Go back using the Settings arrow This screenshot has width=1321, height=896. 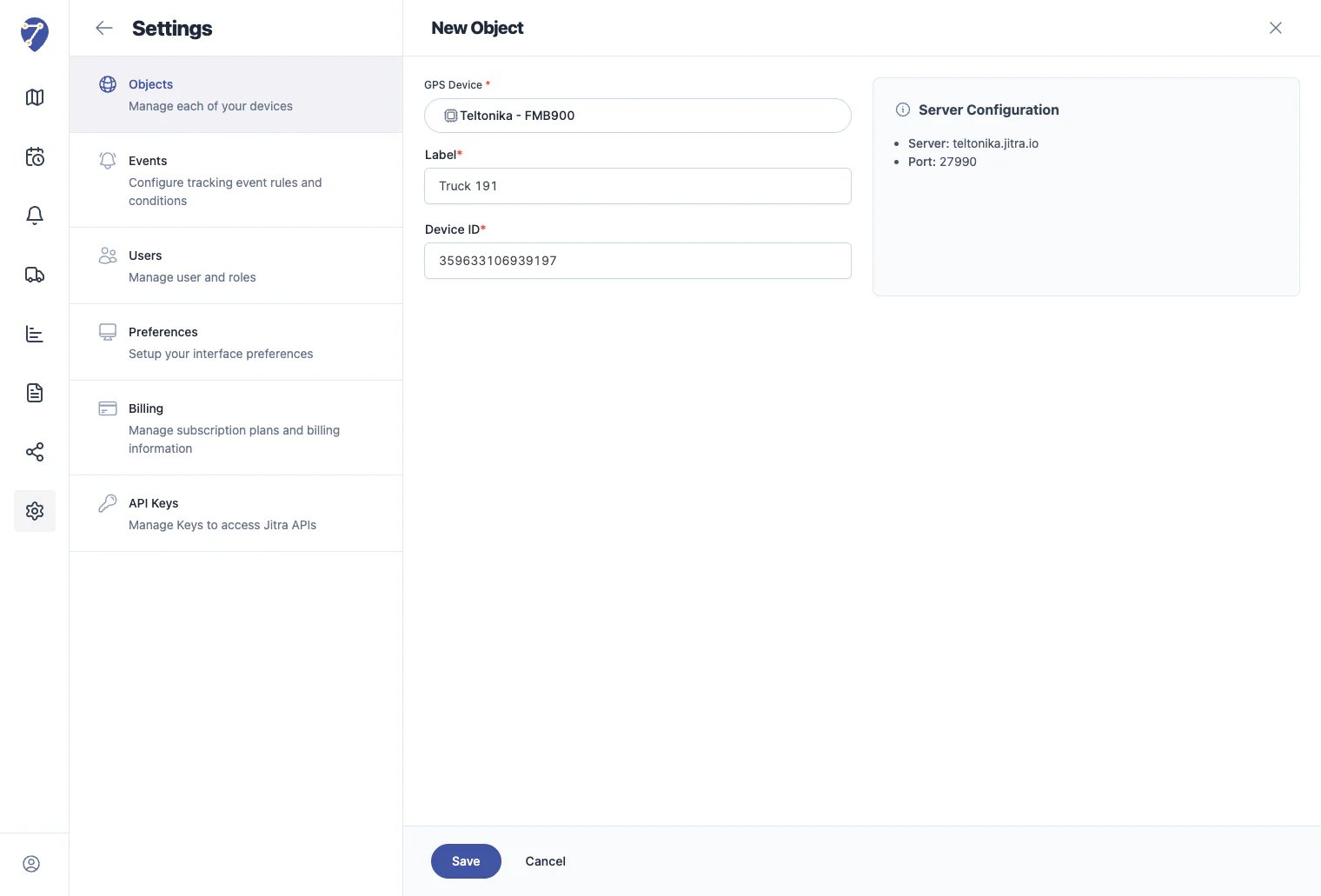click(x=104, y=28)
